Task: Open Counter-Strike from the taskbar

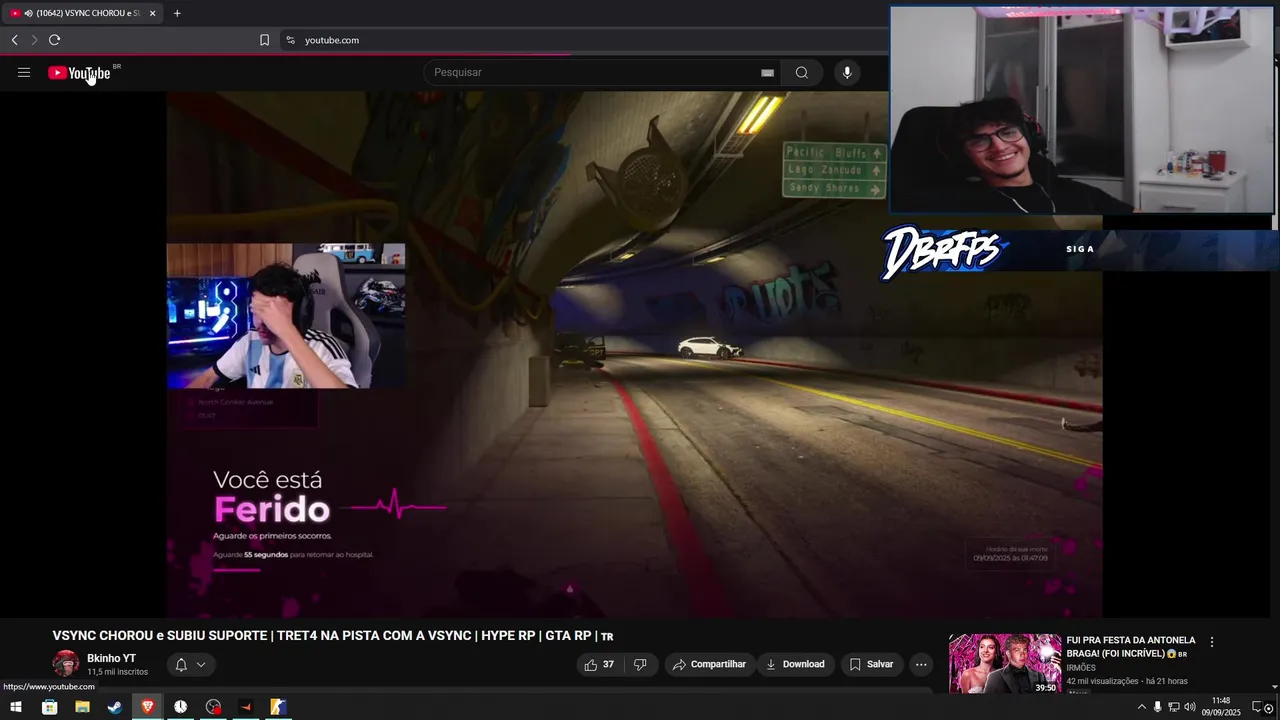Action: pos(279,707)
